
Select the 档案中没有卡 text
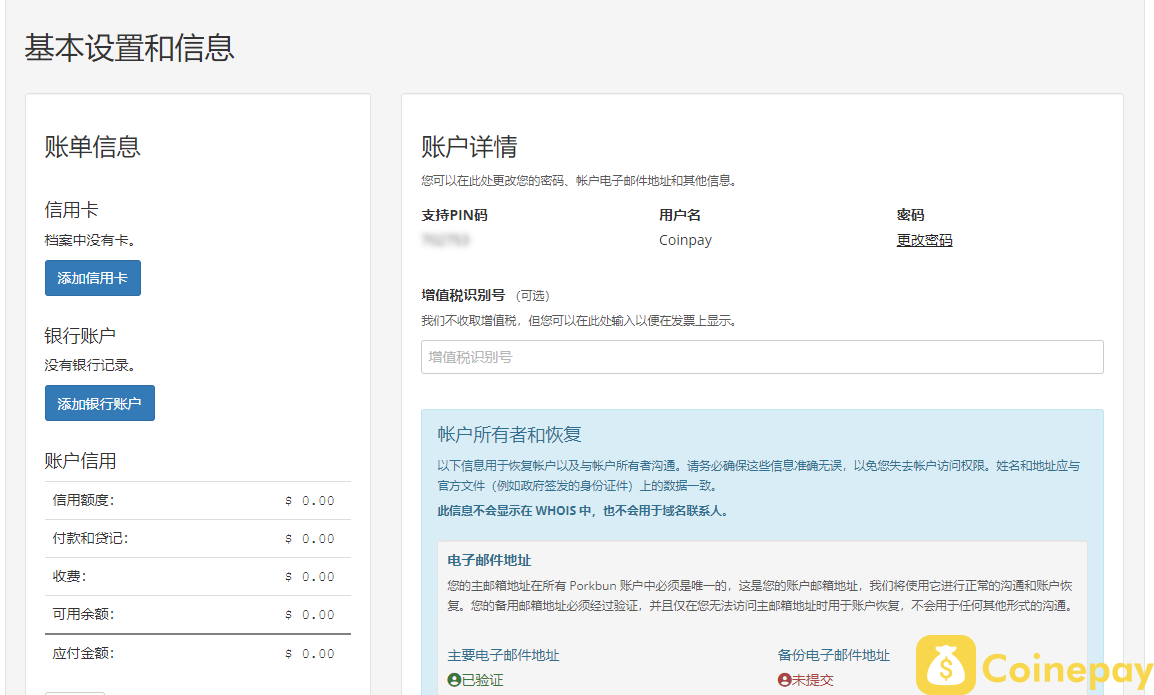coord(90,240)
